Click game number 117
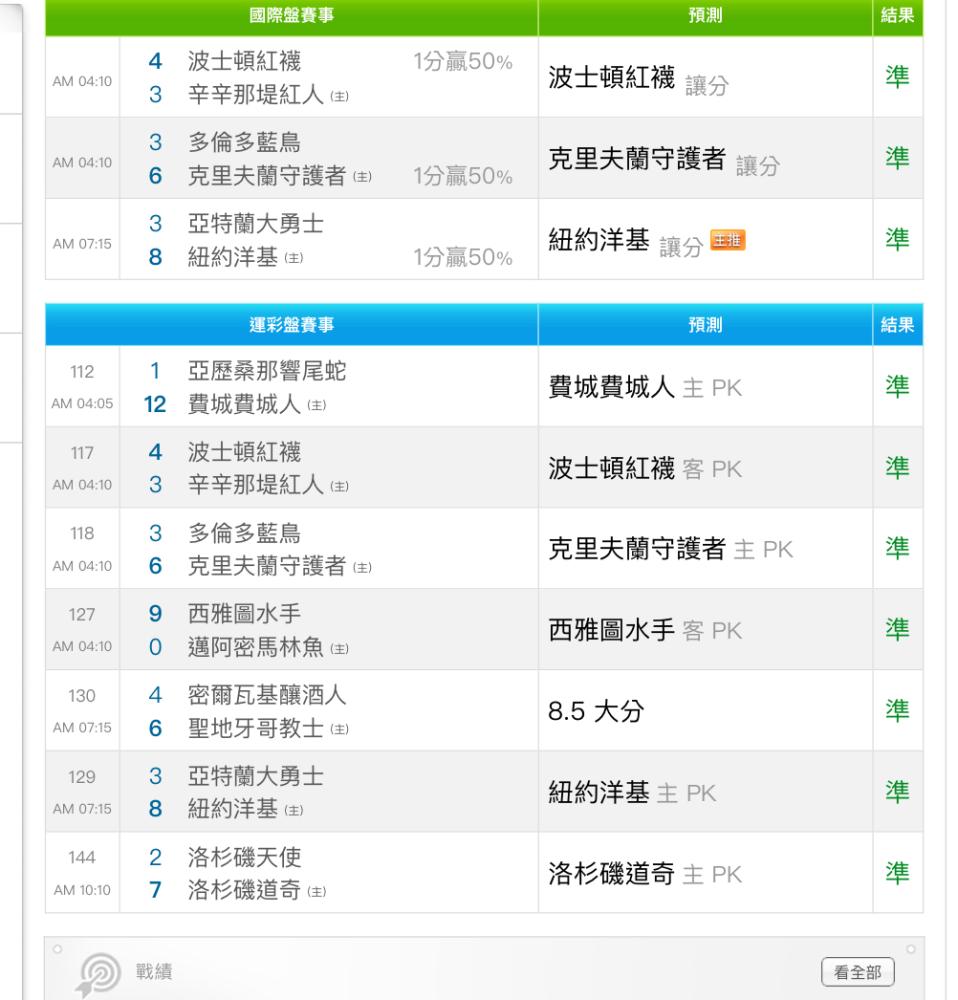 (82, 453)
